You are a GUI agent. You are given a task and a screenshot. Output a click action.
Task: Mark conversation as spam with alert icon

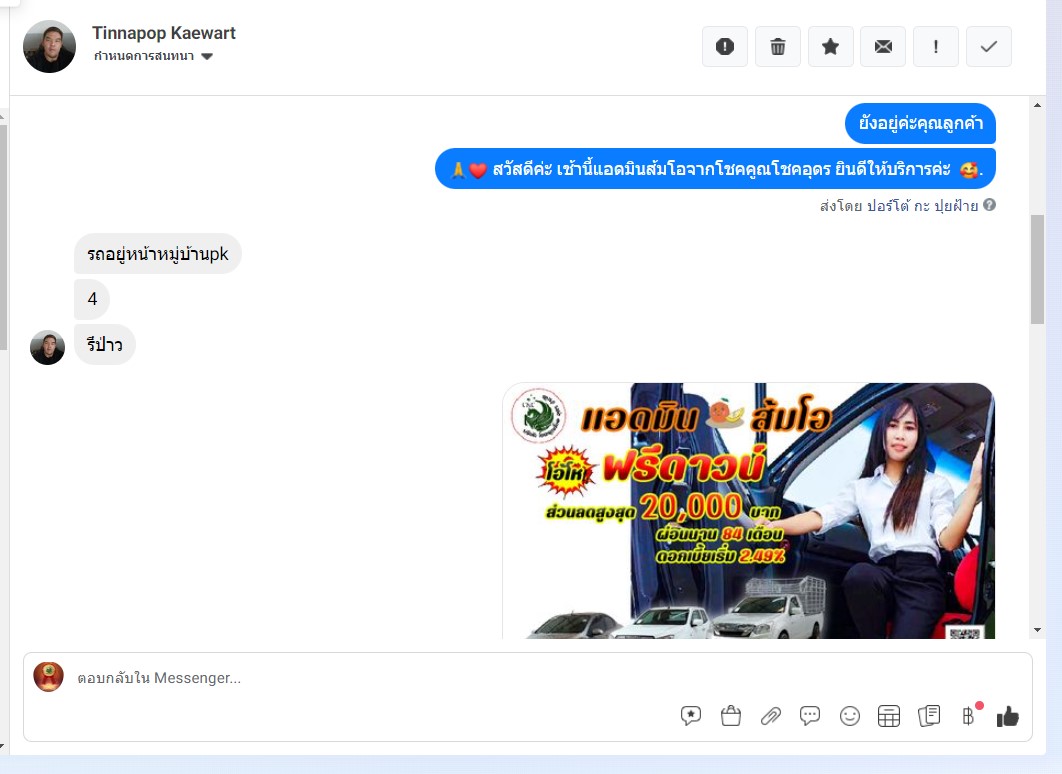click(x=725, y=47)
